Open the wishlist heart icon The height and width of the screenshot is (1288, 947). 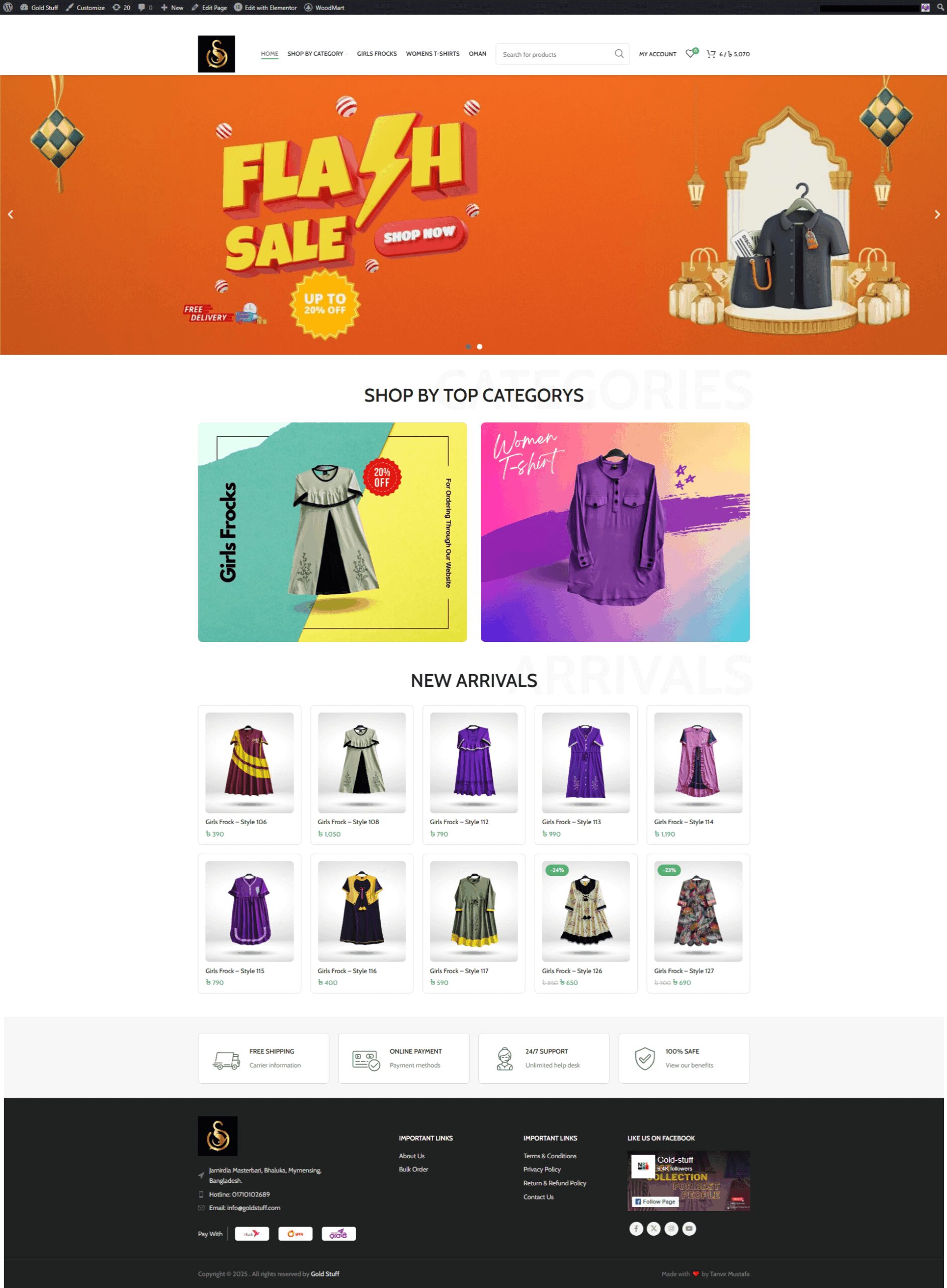691,53
